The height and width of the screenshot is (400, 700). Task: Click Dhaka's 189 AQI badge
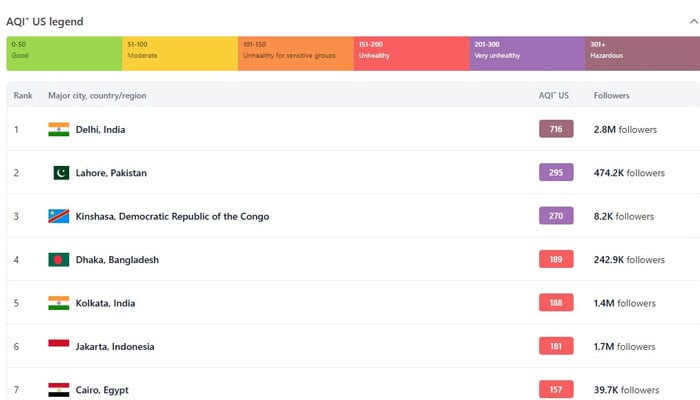click(x=556, y=260)
